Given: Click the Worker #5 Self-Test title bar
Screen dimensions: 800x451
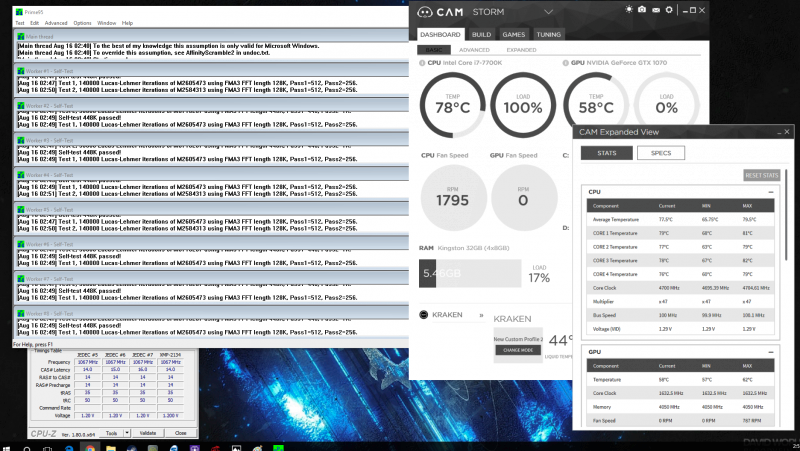Looking at the screenshot, I should pos(211,209).
